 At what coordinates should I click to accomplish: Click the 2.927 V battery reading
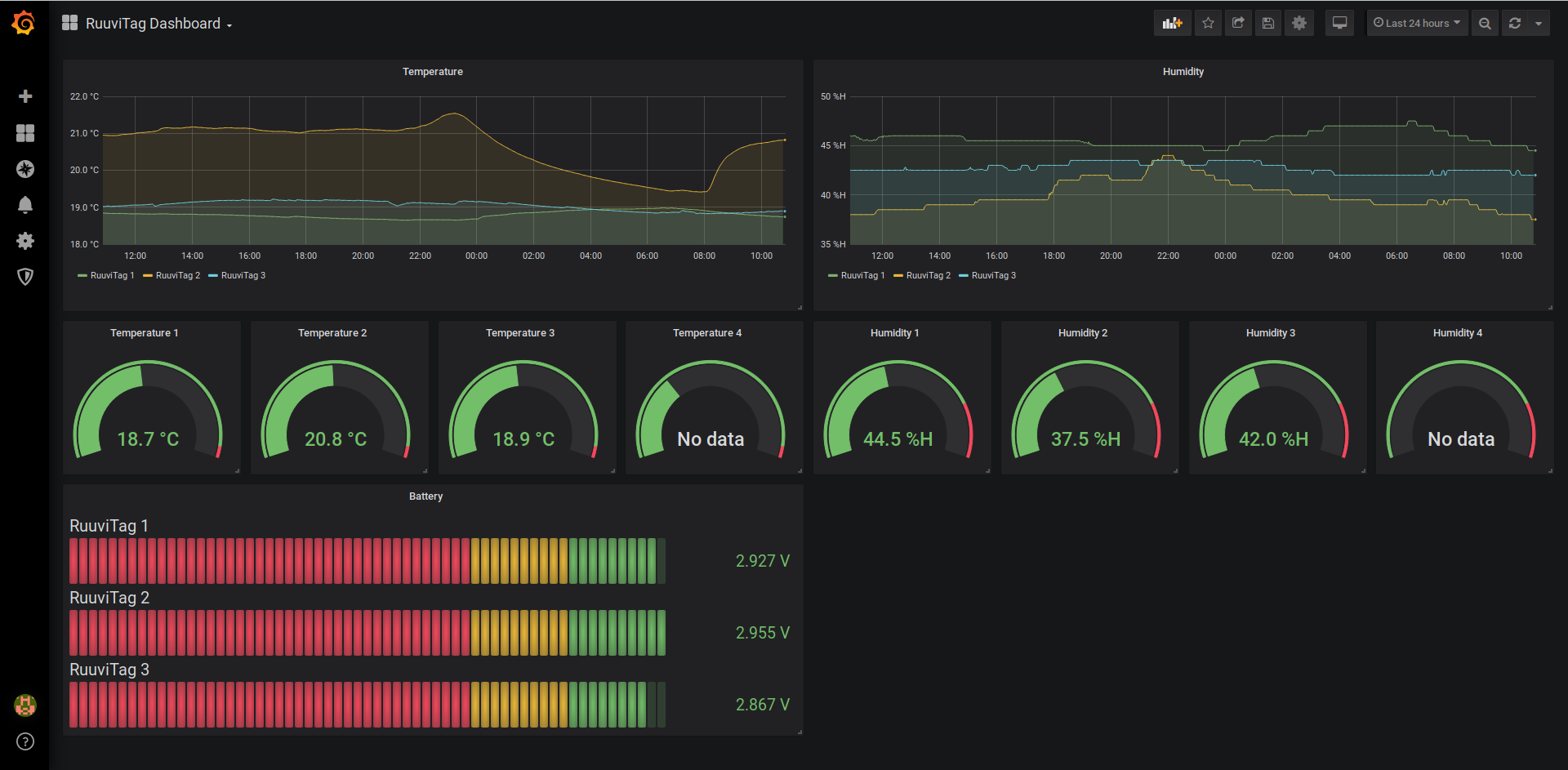coord(763,561)
